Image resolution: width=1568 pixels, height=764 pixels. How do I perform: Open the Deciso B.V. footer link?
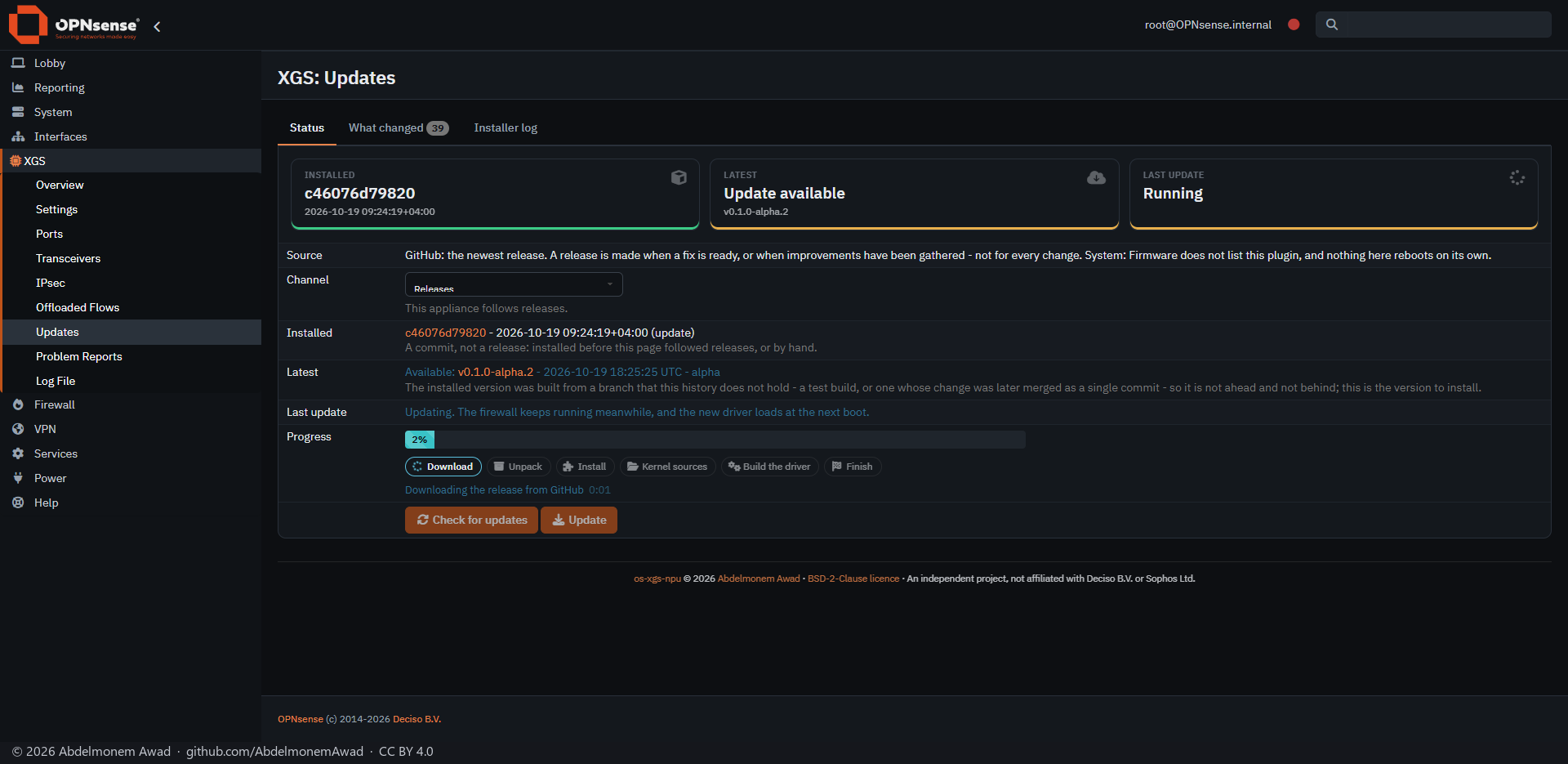pos(416,719)
